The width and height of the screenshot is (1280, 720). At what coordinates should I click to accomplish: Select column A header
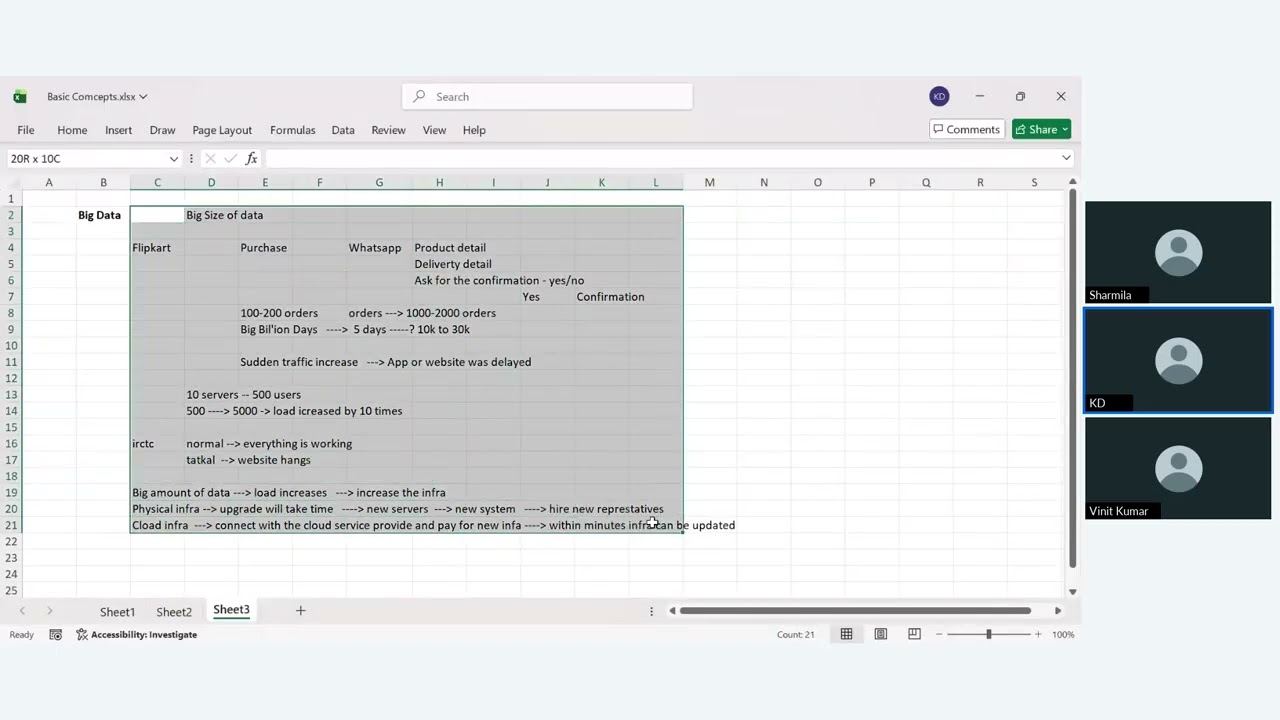[49, 182]
